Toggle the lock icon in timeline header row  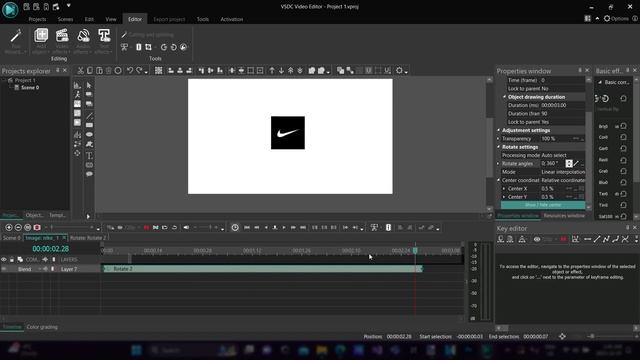click(12, 260)
